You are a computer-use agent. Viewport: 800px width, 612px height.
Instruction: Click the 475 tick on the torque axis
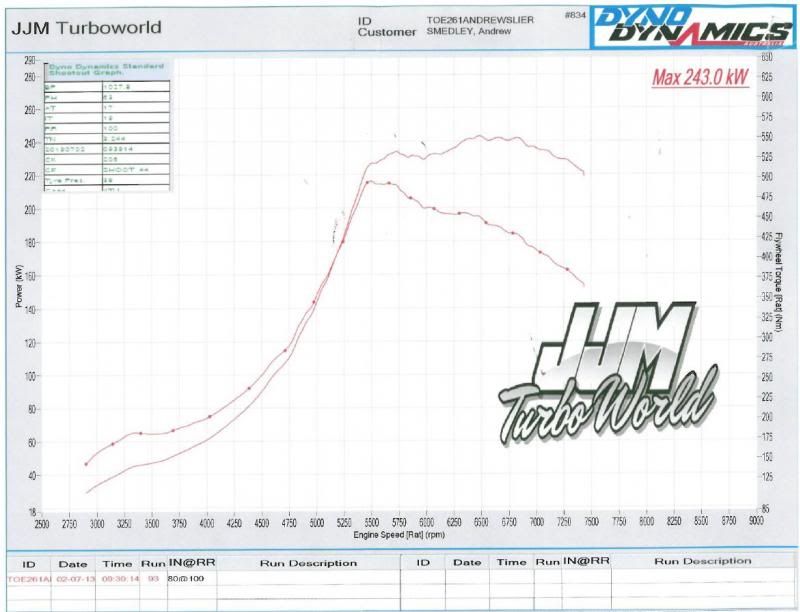(x=767, y=197)
